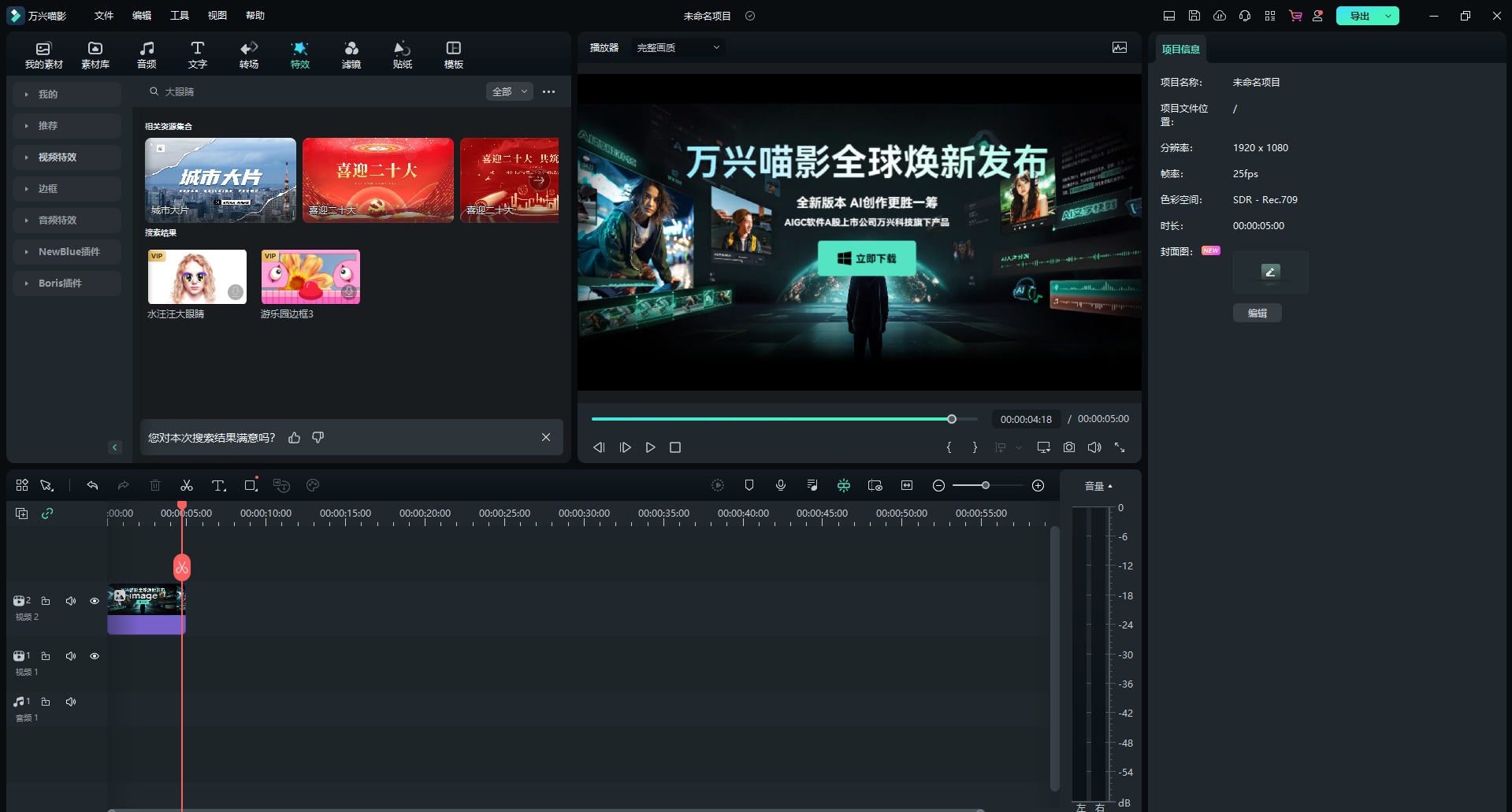Image resolution: width=1512 pixels, height=812 pixels.
Task: Step back to previous frame
Action: 599,447
